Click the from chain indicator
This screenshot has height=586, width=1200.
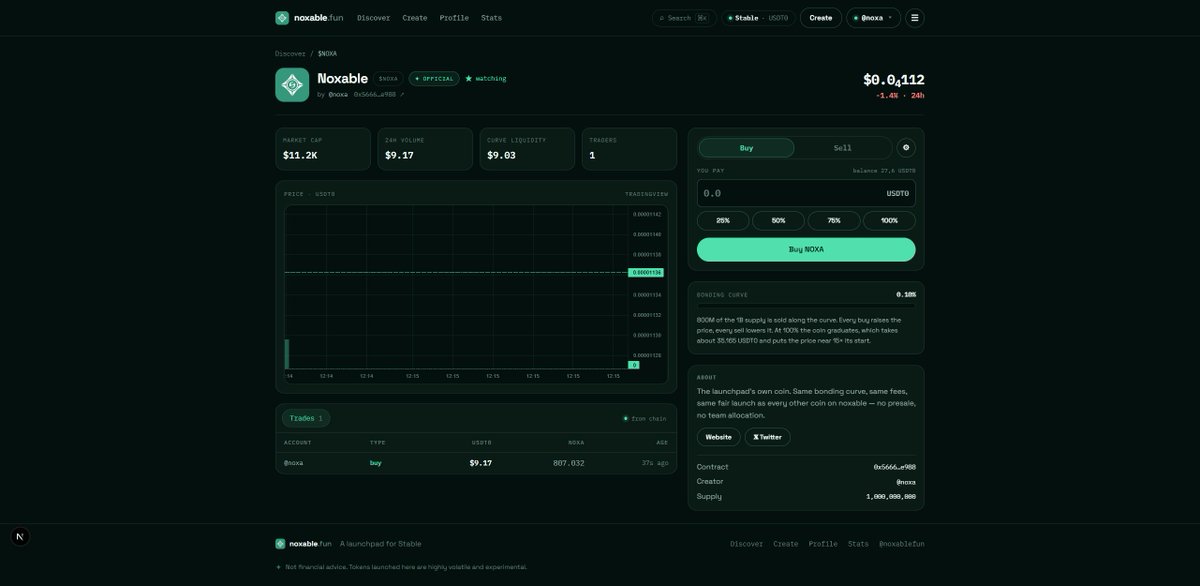click(644, 419)
